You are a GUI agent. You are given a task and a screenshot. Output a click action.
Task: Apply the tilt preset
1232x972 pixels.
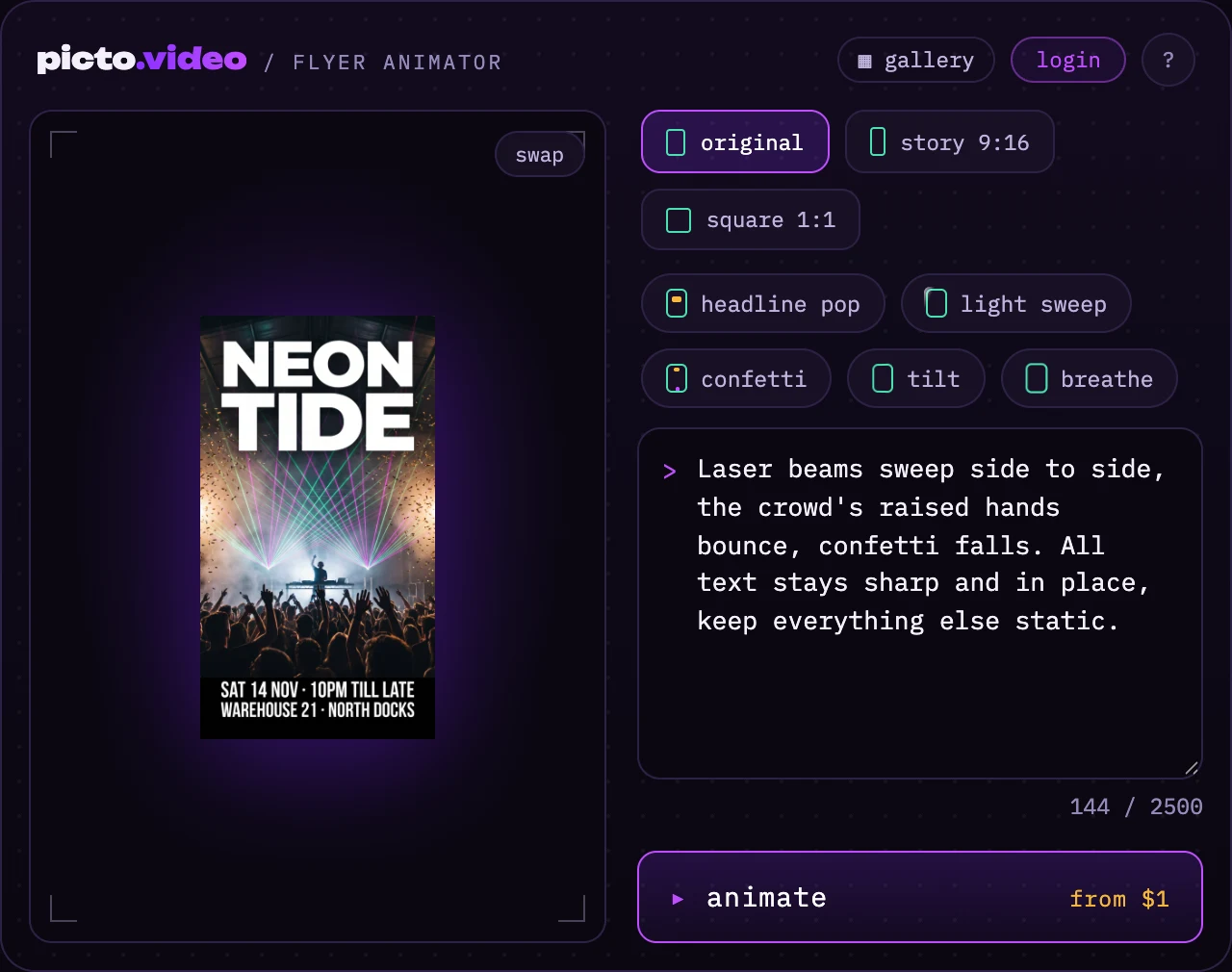tap(915, 378)
